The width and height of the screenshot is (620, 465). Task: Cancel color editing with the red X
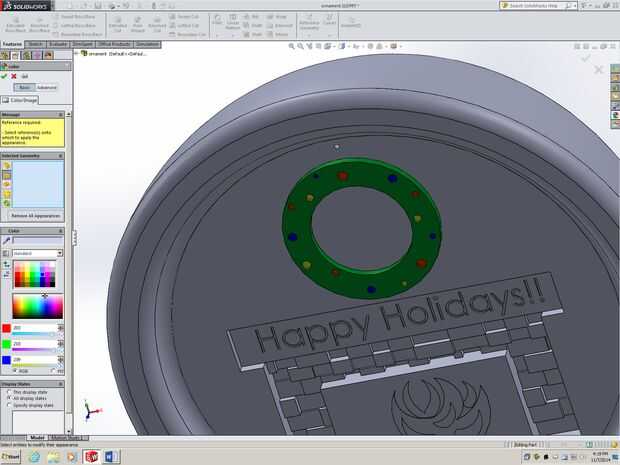(14, 76)
